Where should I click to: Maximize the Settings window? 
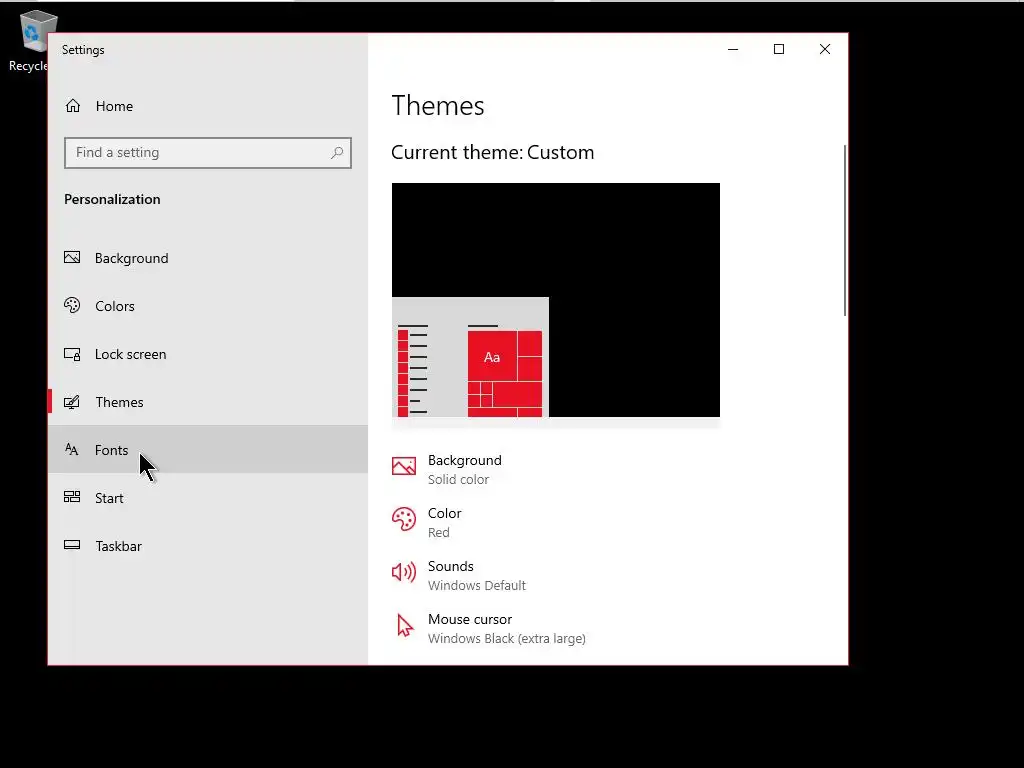778,49
